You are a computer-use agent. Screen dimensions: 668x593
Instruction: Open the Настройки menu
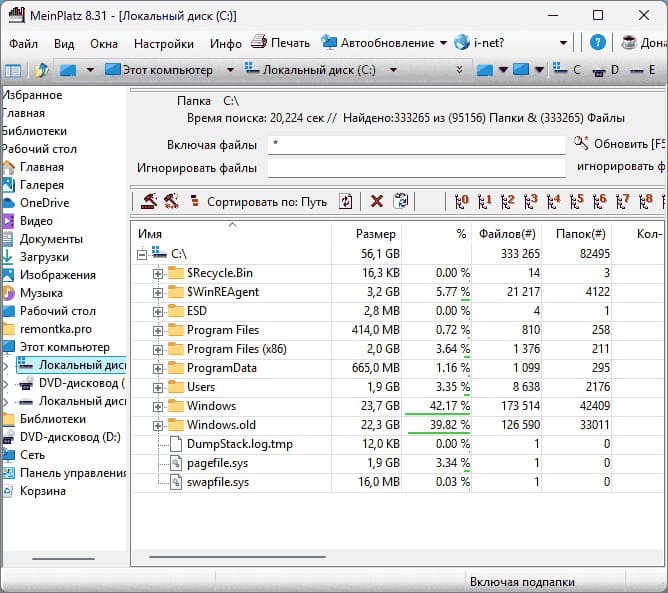[x=164, y=43]
